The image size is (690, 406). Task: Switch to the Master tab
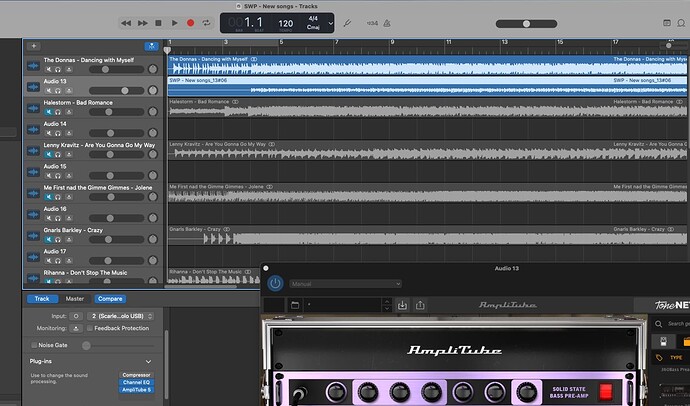(75, 299)
